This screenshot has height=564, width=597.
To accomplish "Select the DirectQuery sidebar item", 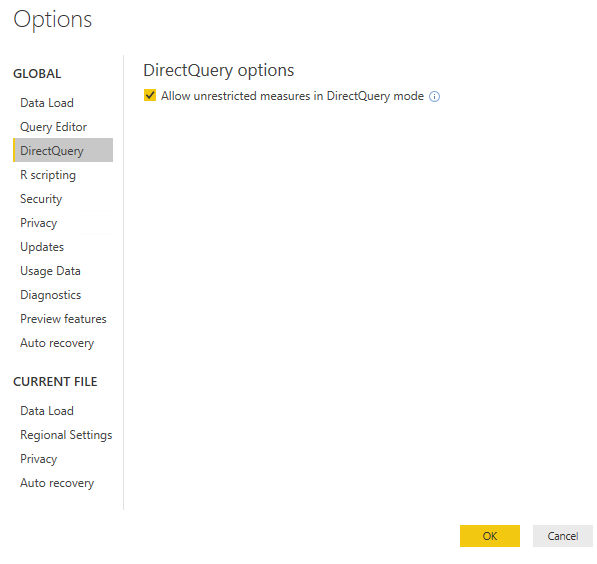I will 63,150.
